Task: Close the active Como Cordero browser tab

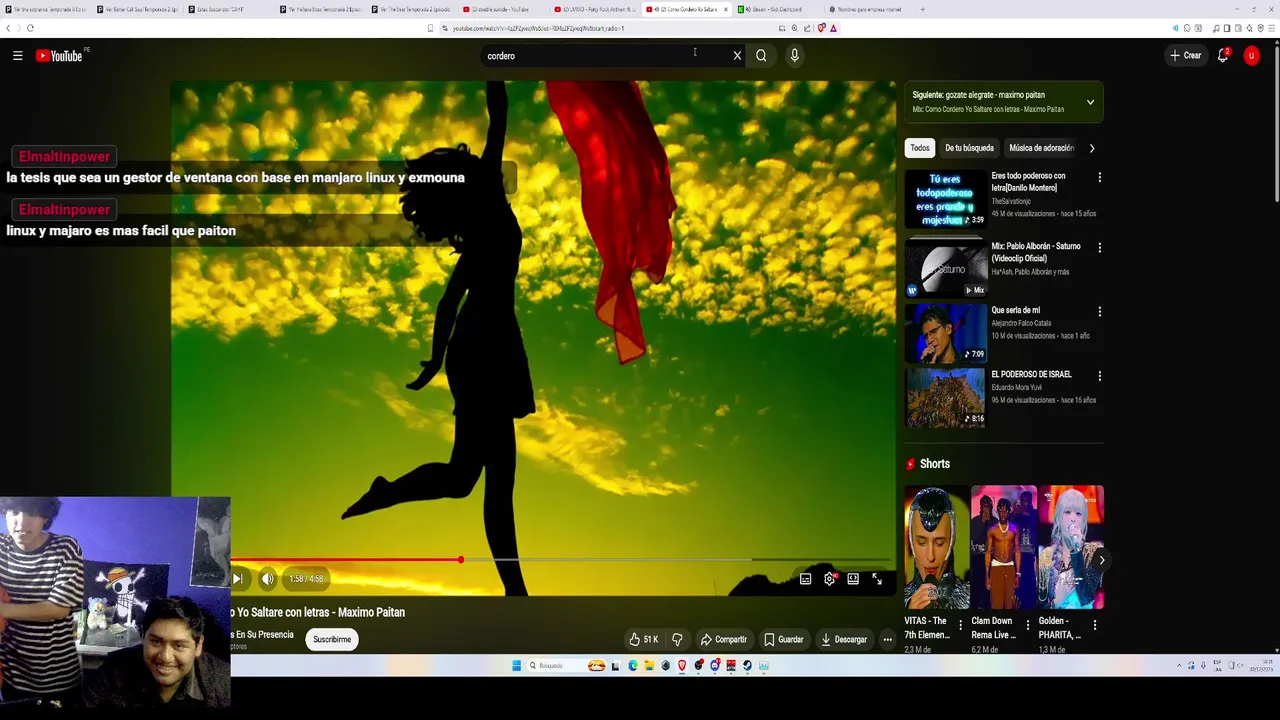Action: click(726, 9)
